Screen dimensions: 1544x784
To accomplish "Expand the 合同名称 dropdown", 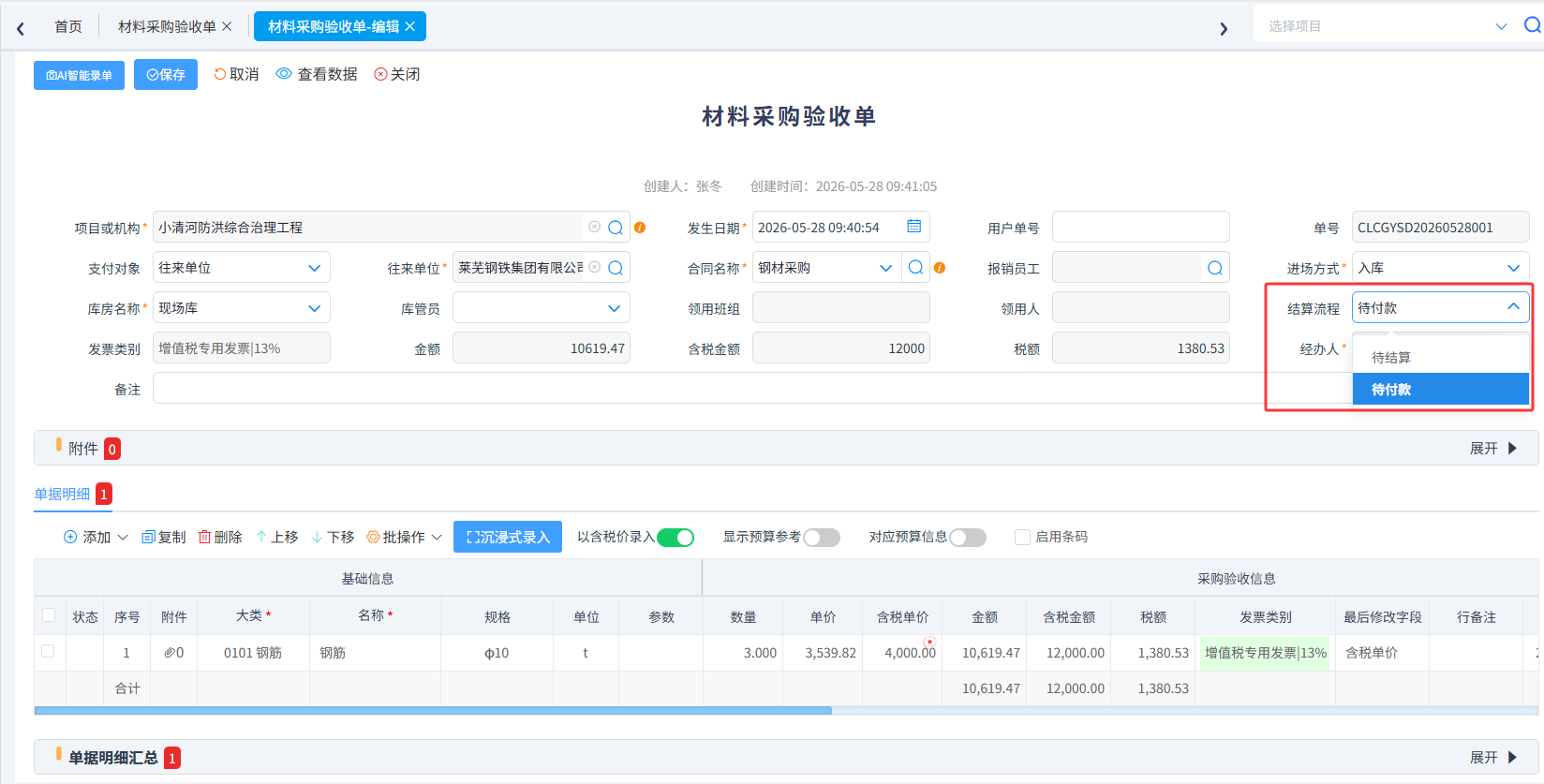I will point(885,268).
